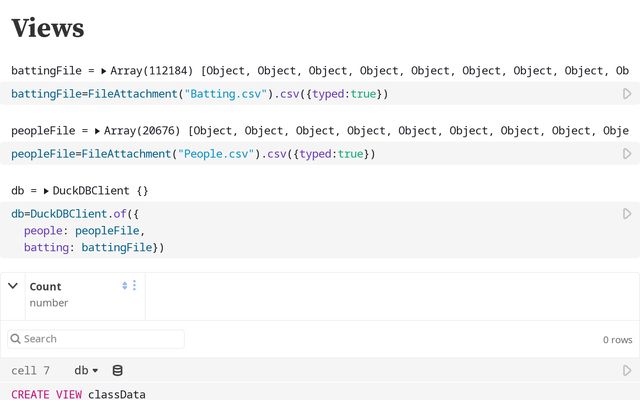Screen dimensions: 640x400
Task: Sort the Count column using sort arrows
Action: (125, 286)
